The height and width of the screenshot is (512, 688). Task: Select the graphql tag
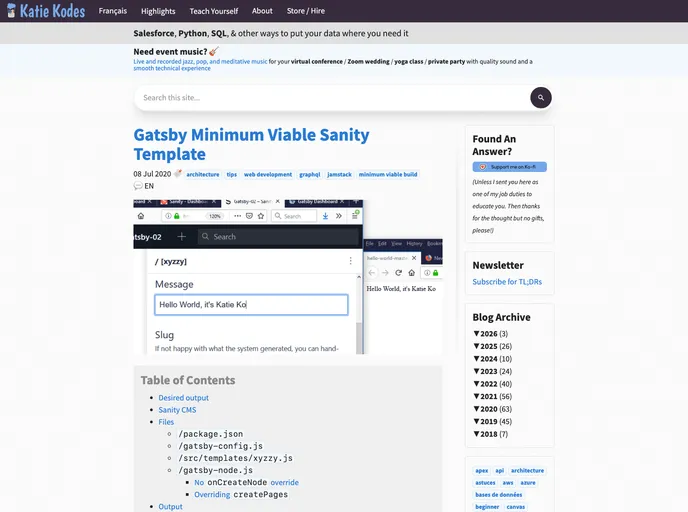point(309,174)
